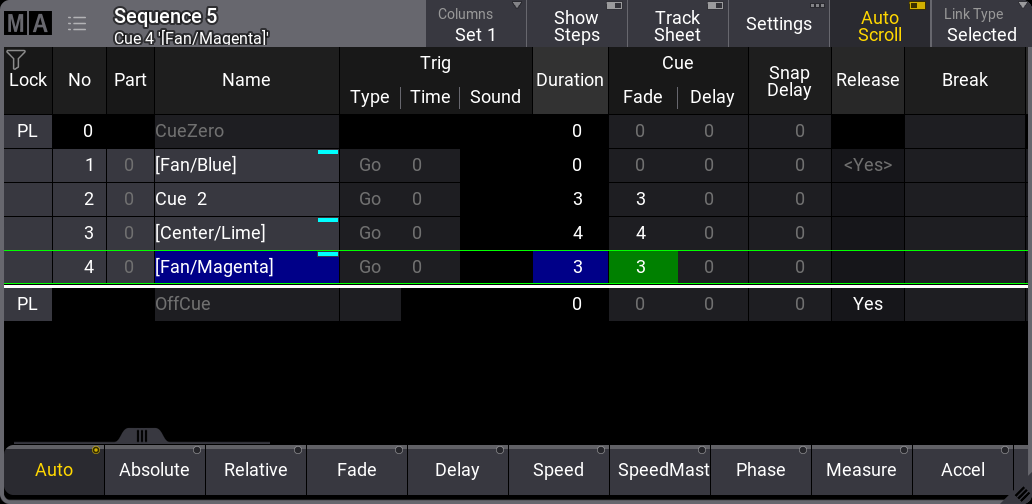Disable Auto Scroll
Image resolution: width=1032 pixels, height=504 pixels.
click(879, 25)
